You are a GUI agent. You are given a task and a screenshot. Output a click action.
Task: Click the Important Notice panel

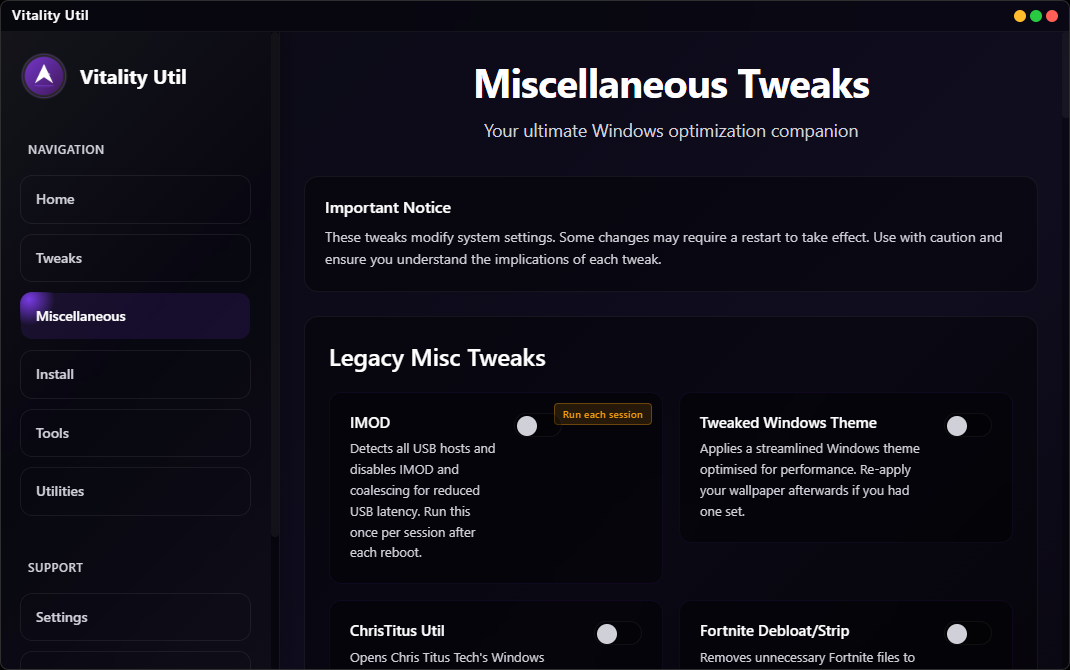click(x=670, y=233)
